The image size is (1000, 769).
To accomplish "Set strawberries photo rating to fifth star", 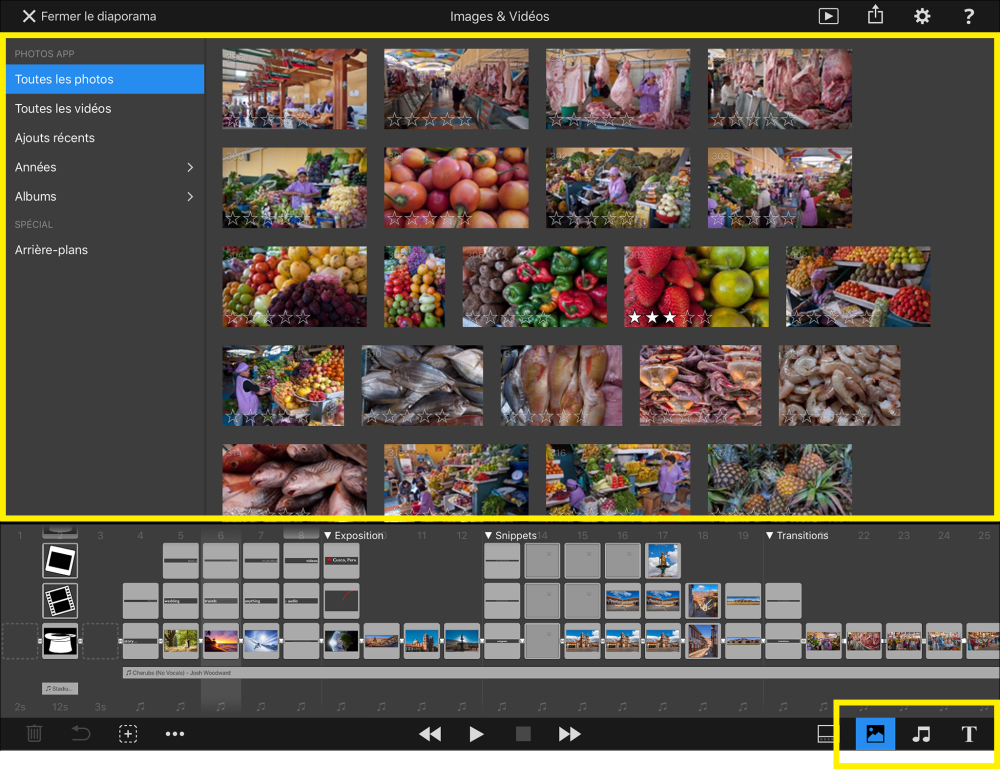I will click(x=703, y=317).
